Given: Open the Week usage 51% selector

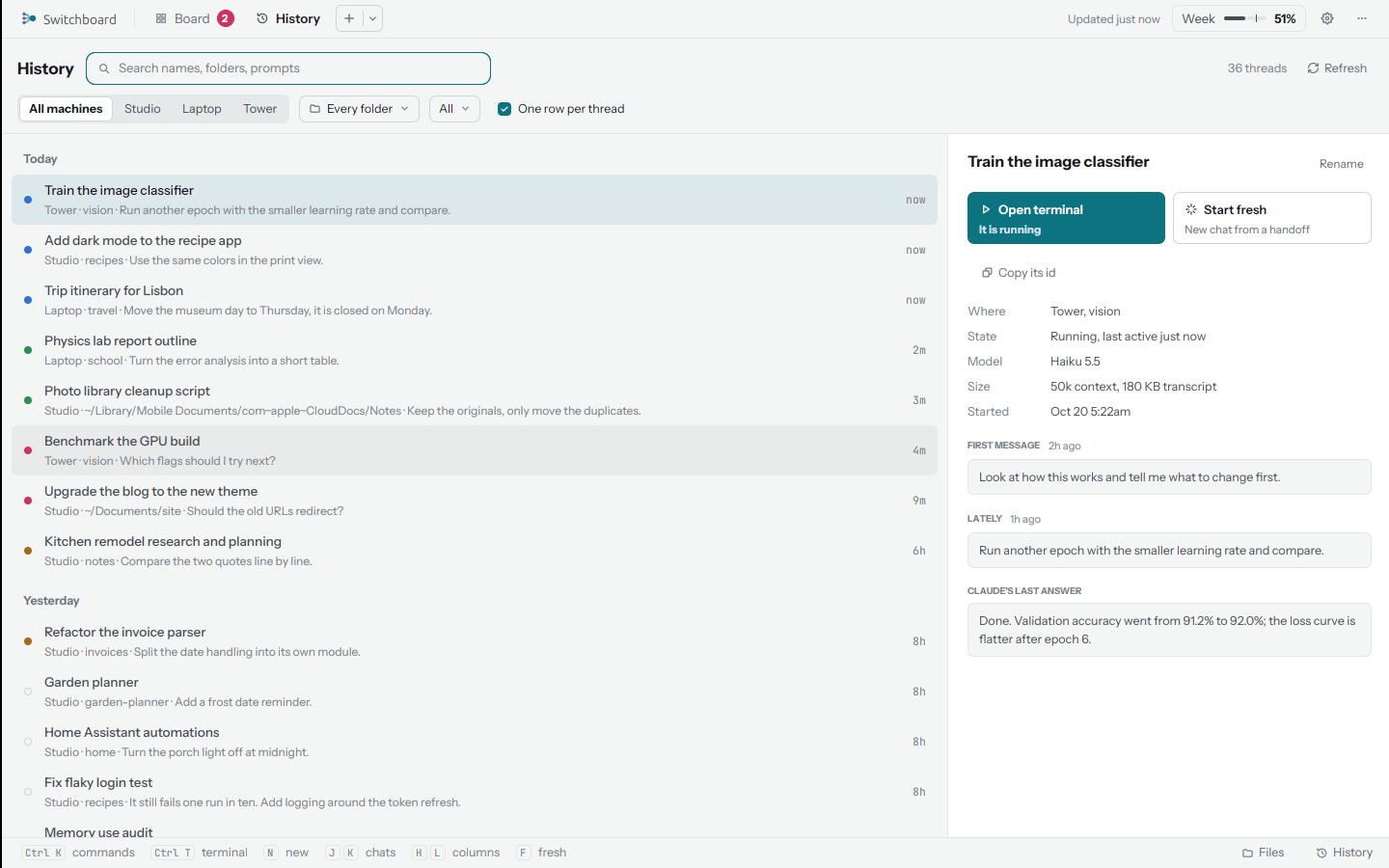Looking at the screenshot, I should tap(1239, 18).
